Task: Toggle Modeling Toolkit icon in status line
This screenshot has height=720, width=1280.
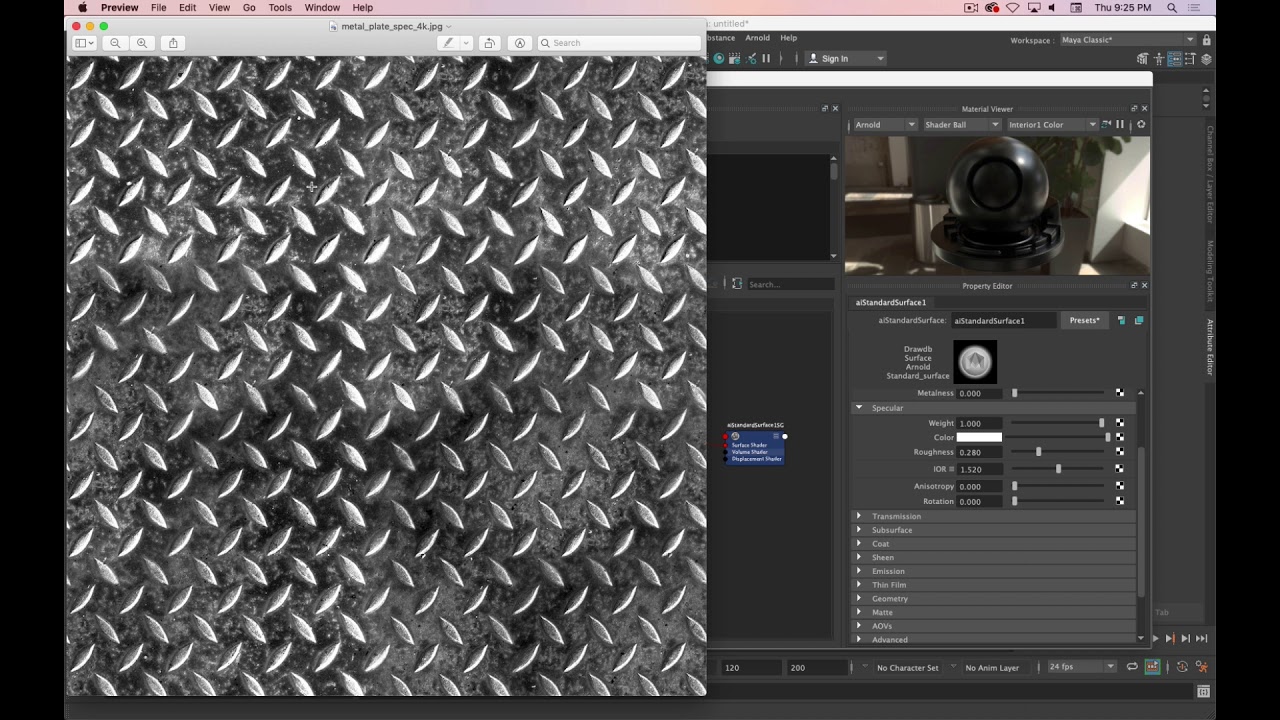Action: click(1142, 59)
